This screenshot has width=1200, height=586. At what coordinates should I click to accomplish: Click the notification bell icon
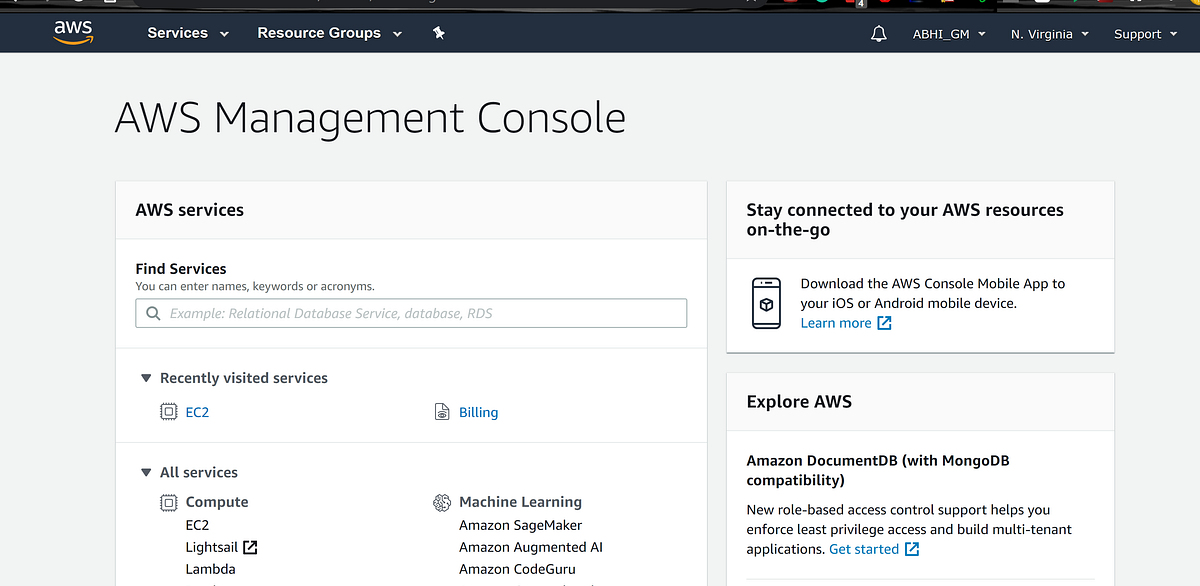tap(878, 33)
